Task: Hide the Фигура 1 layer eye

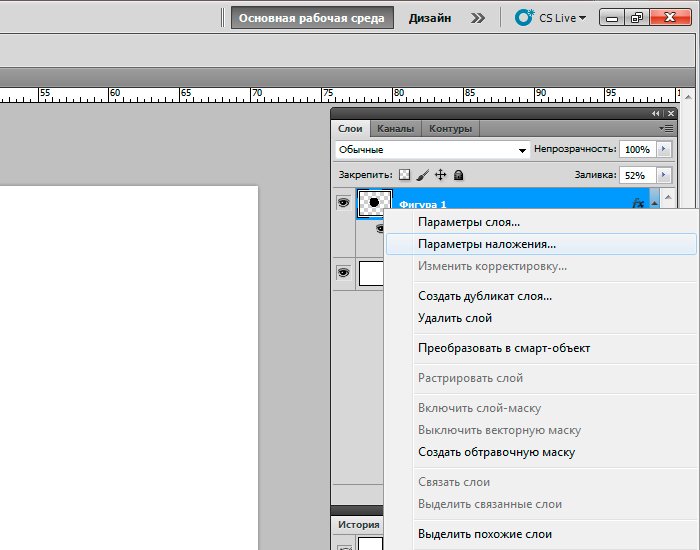Action: [343, 202]
